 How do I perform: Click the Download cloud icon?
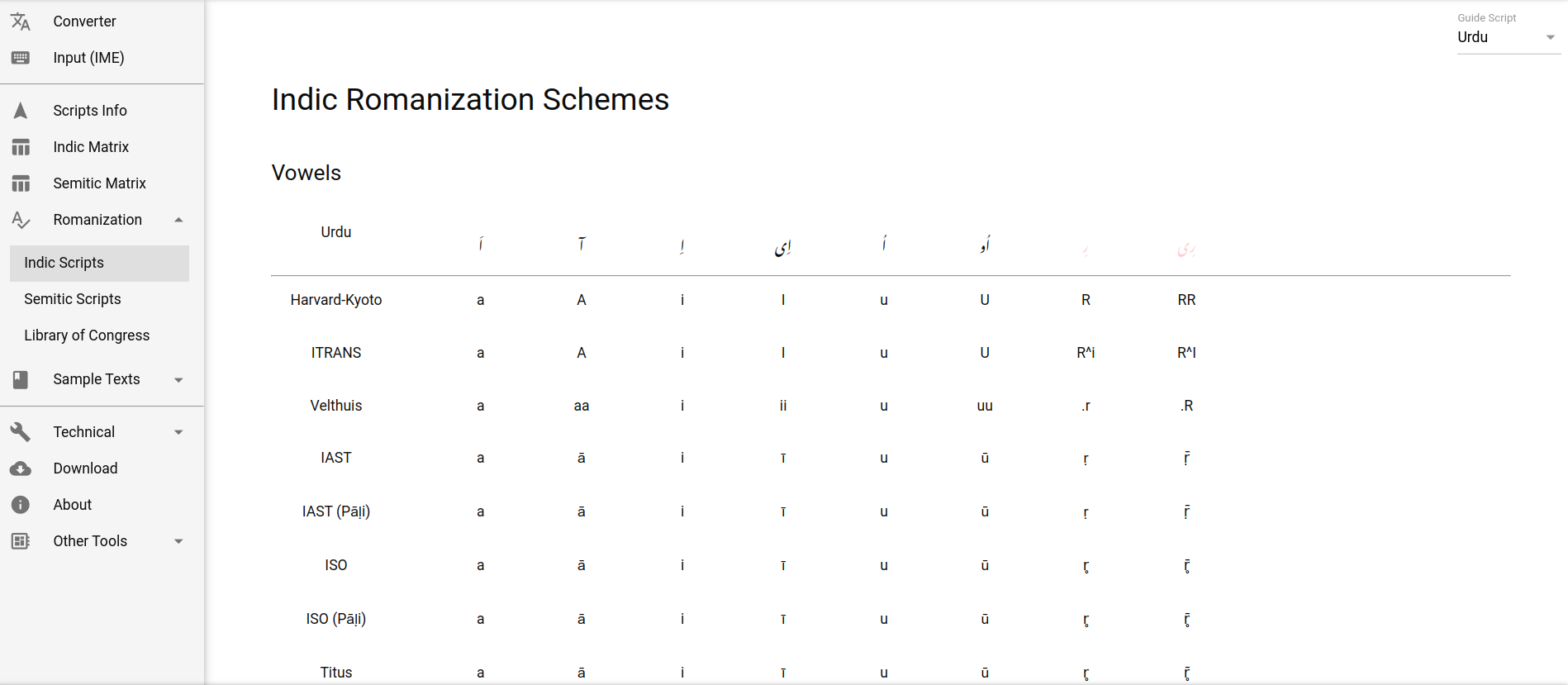click(x=21, y=468)
